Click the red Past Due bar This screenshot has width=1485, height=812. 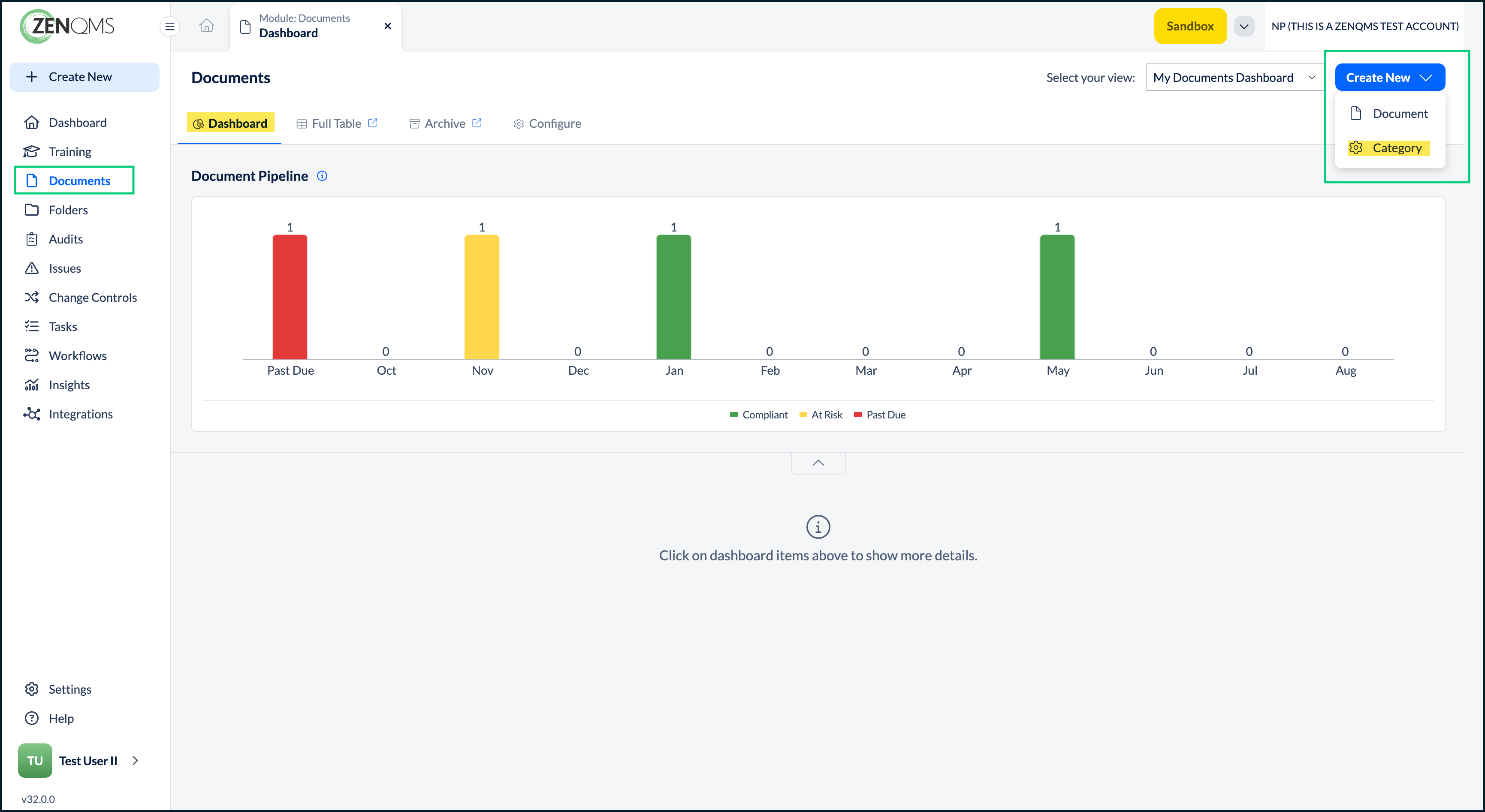click(x=290, y=297)
